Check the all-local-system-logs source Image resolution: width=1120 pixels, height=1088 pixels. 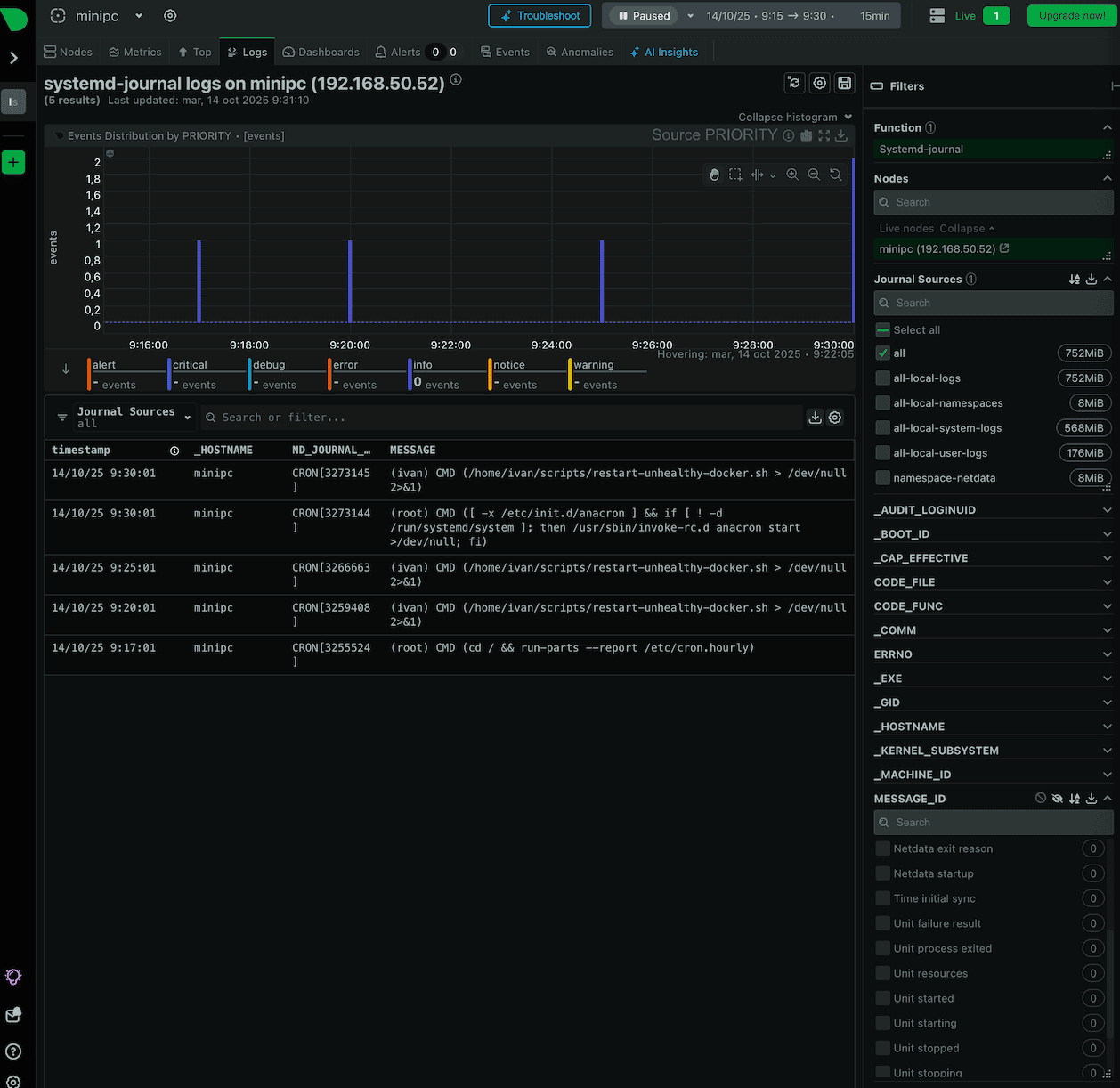(882, 428)
